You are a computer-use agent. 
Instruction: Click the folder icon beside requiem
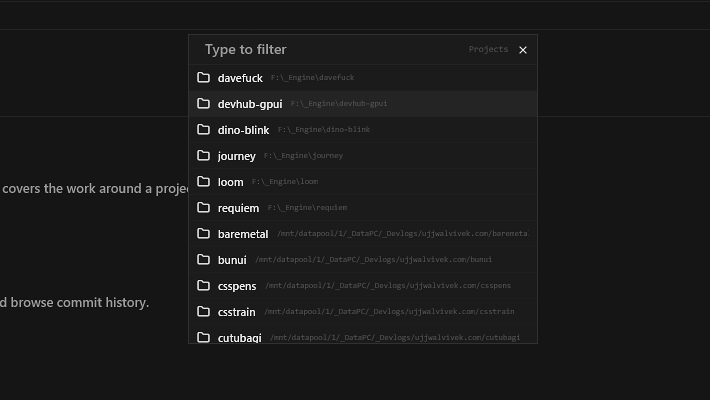203,207
